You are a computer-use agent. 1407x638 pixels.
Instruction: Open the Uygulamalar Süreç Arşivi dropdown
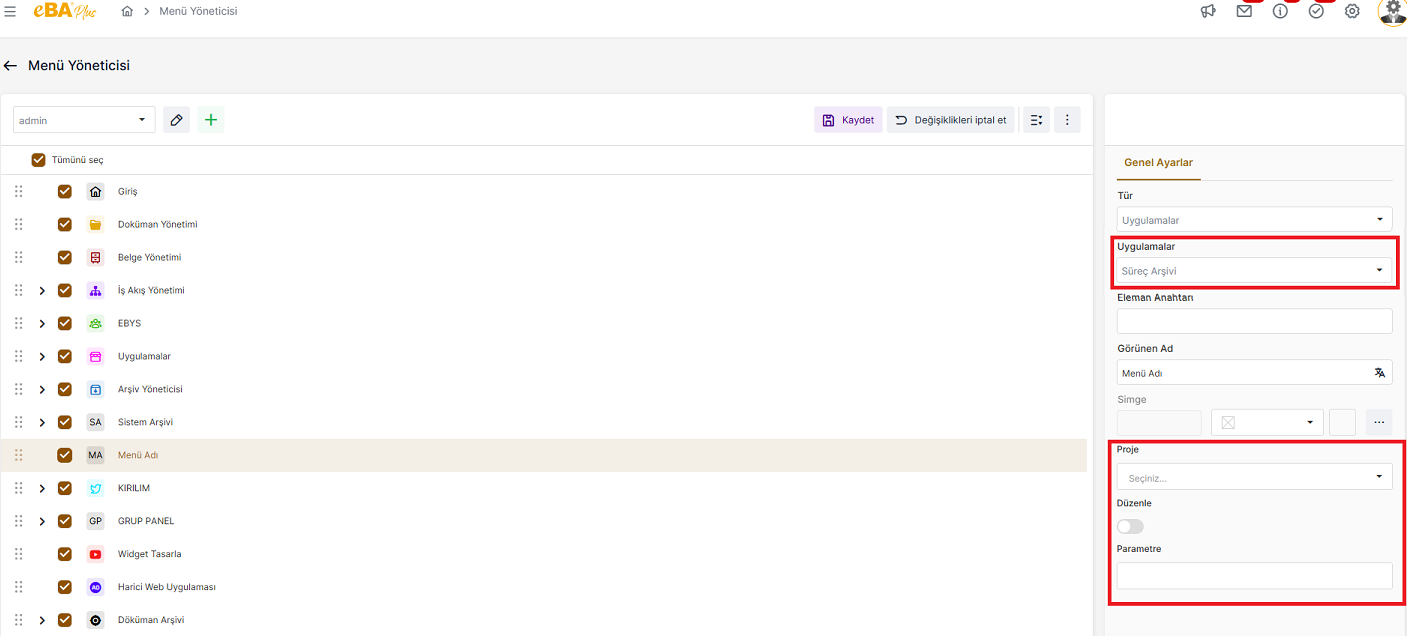click(x=1254, y=270)
